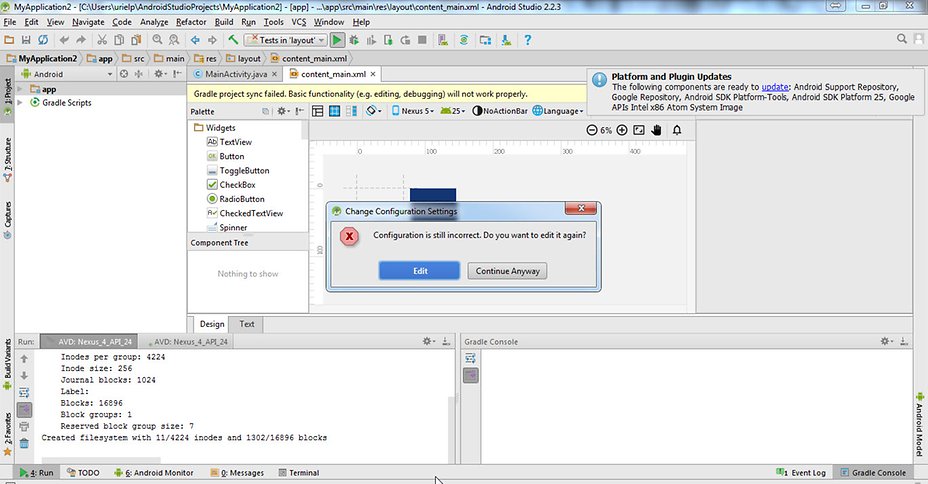Open the orientation rotate dropdown in design toolbar
This screenshot has height=484, width=928.
373,111
